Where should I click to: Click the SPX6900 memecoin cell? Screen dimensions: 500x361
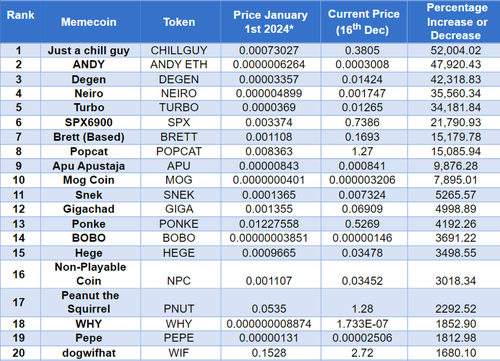[x=89, y=122]
